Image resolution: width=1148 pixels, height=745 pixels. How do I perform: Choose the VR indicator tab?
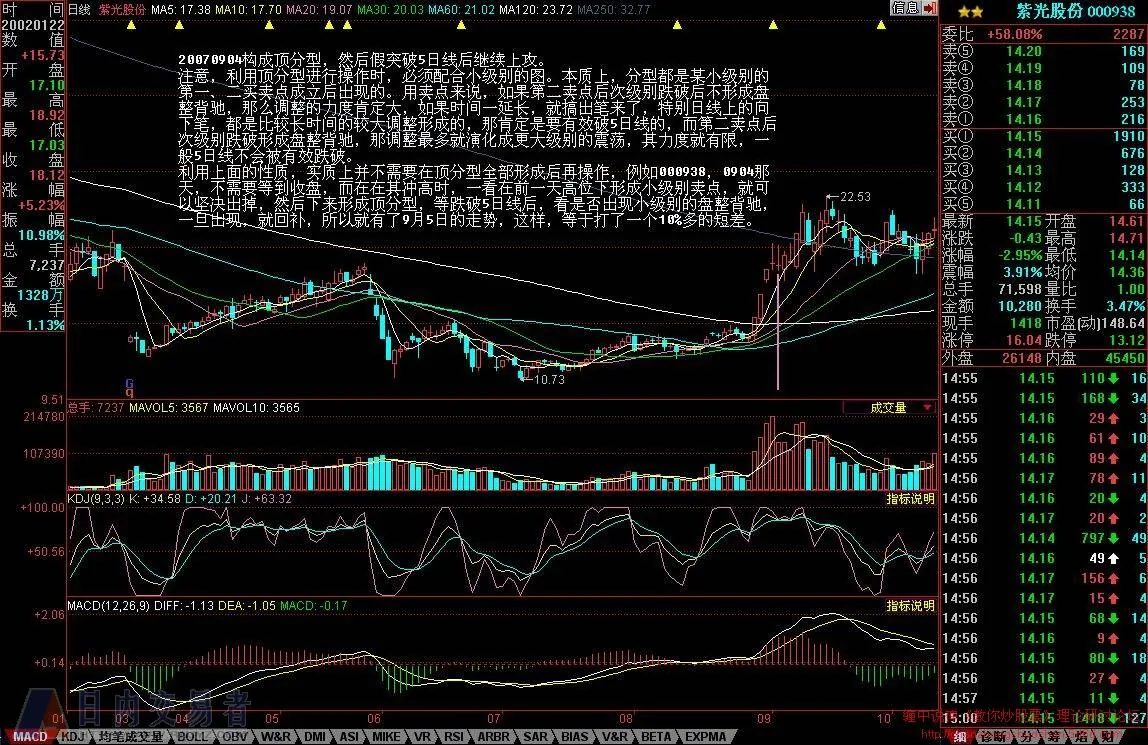422,736
